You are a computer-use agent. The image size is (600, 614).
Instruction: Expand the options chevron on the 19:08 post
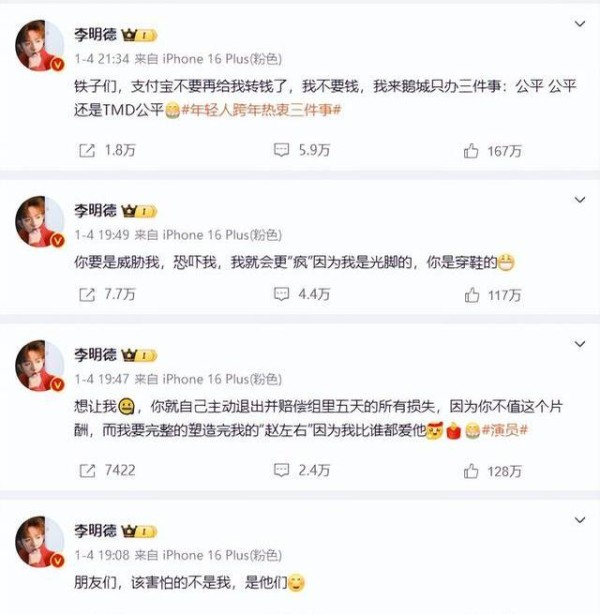[580, 520]
